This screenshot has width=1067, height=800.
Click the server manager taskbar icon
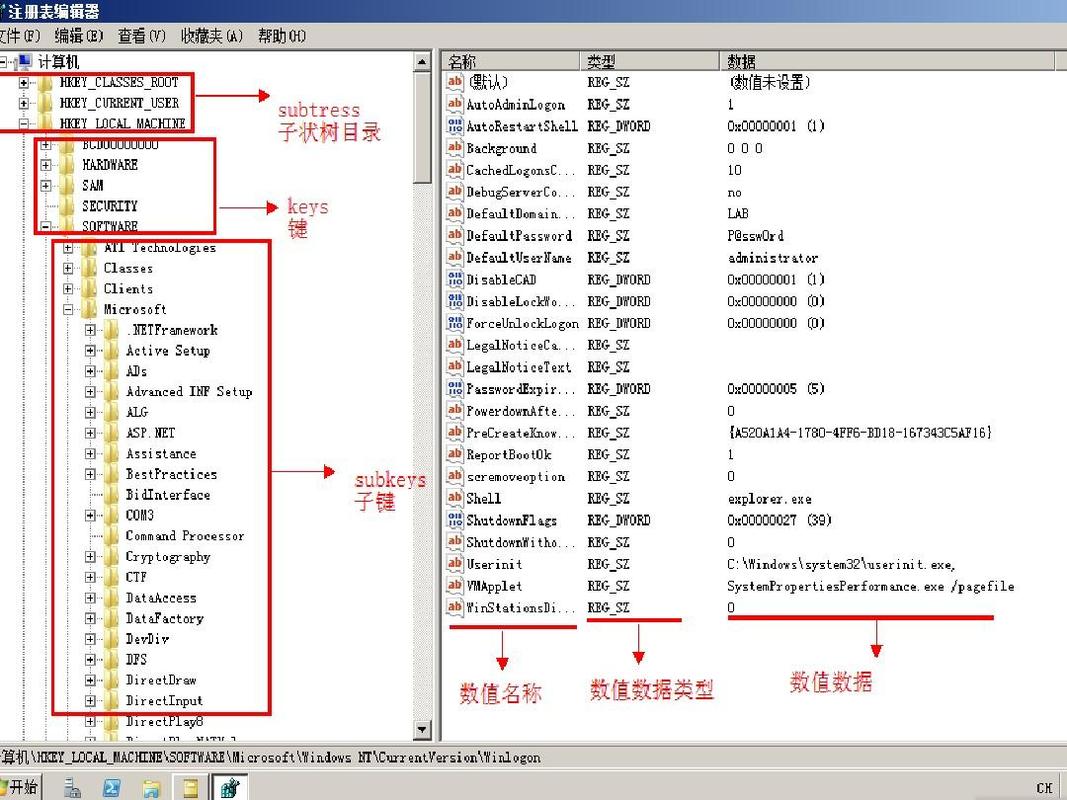72,787
